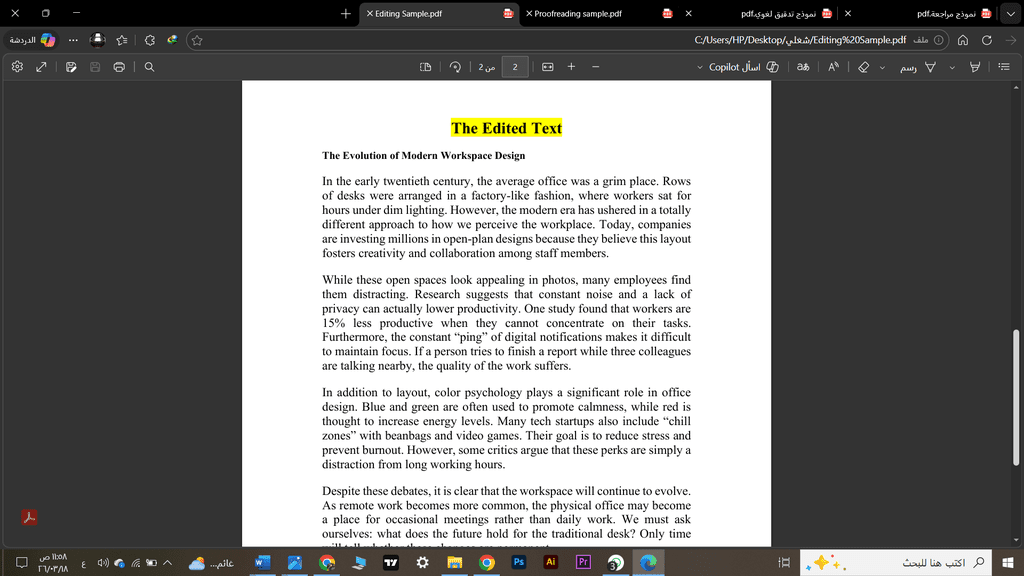This screenshot has height=576, width=1024.
Task: Open Photoshop from taskbar
Action: pyautogui.click(x=519, y=562)
